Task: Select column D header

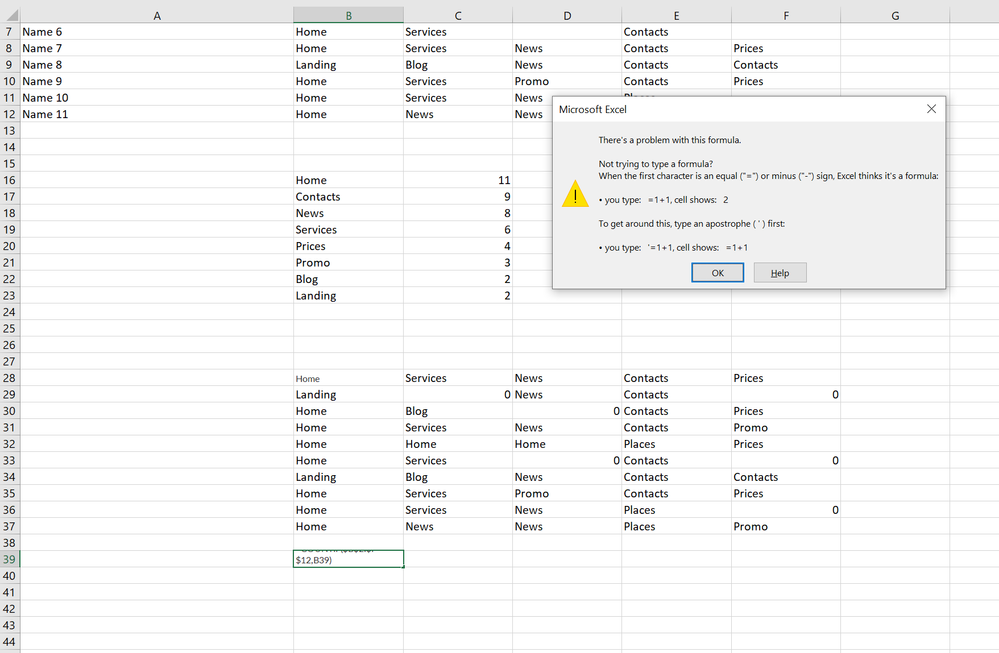Action: [x=567, y=15]
